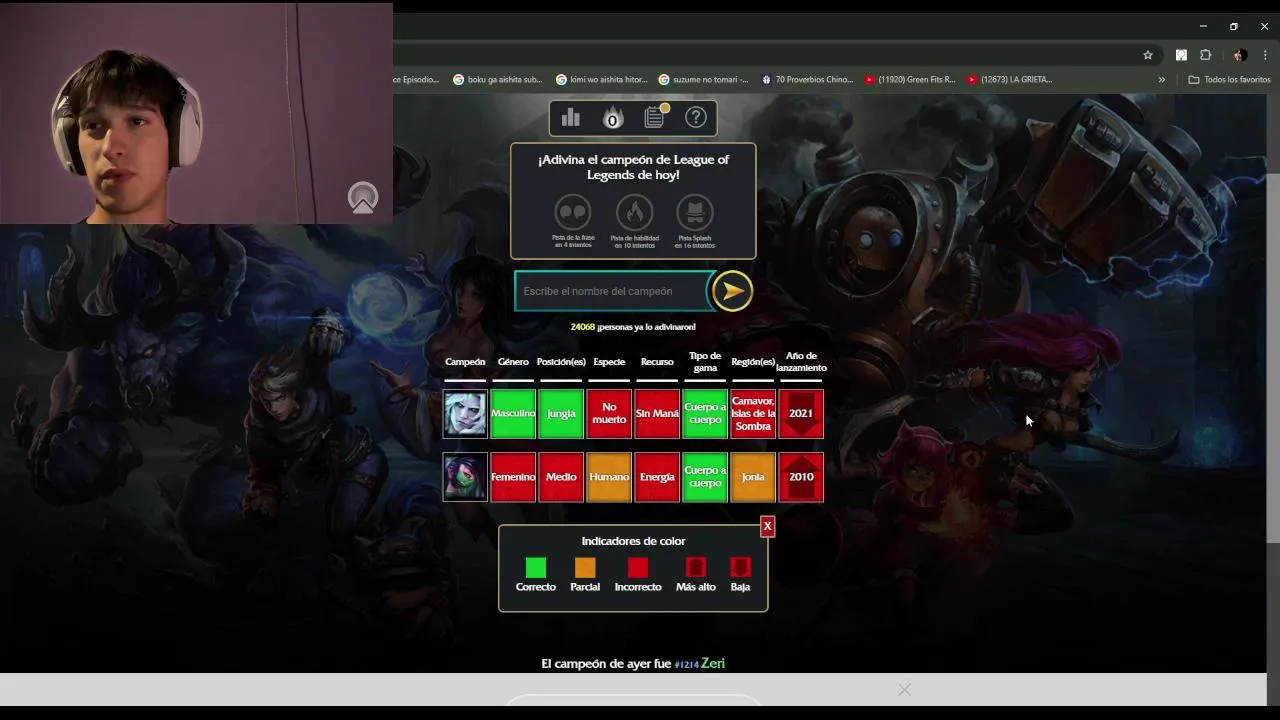Screen dimensions: 1280x720
Task: Open bookmark kimi wo aishita hitor...
Action: point(601,80)
